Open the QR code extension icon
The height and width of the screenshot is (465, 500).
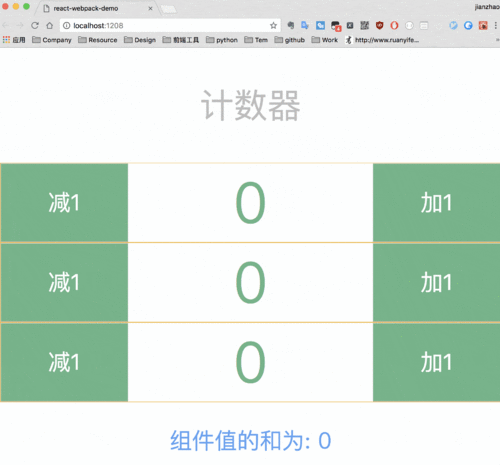[365, 25]
